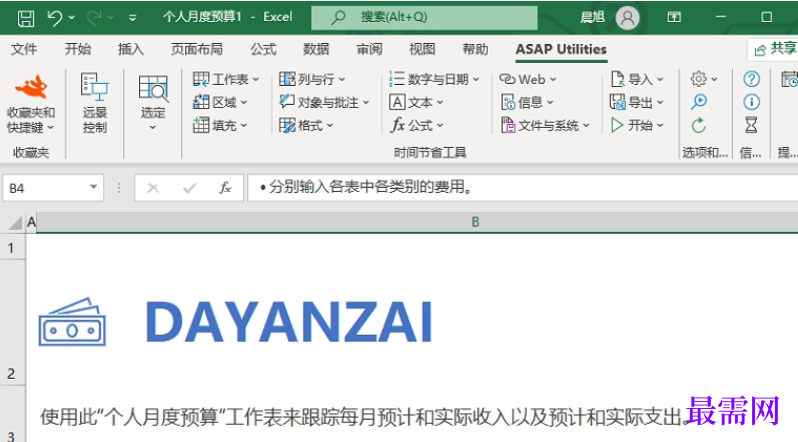The width and height of the screenshot is (798, 442).
Task: Click the green rerun last tool icon
Action: tap(699, 125)
